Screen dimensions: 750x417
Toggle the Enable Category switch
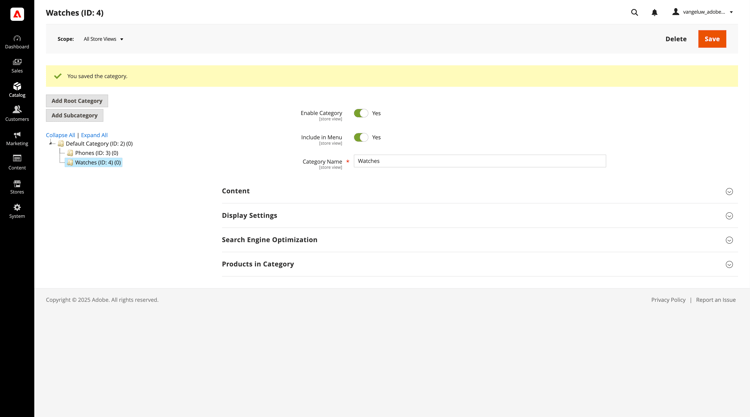[x=361, y=113]
